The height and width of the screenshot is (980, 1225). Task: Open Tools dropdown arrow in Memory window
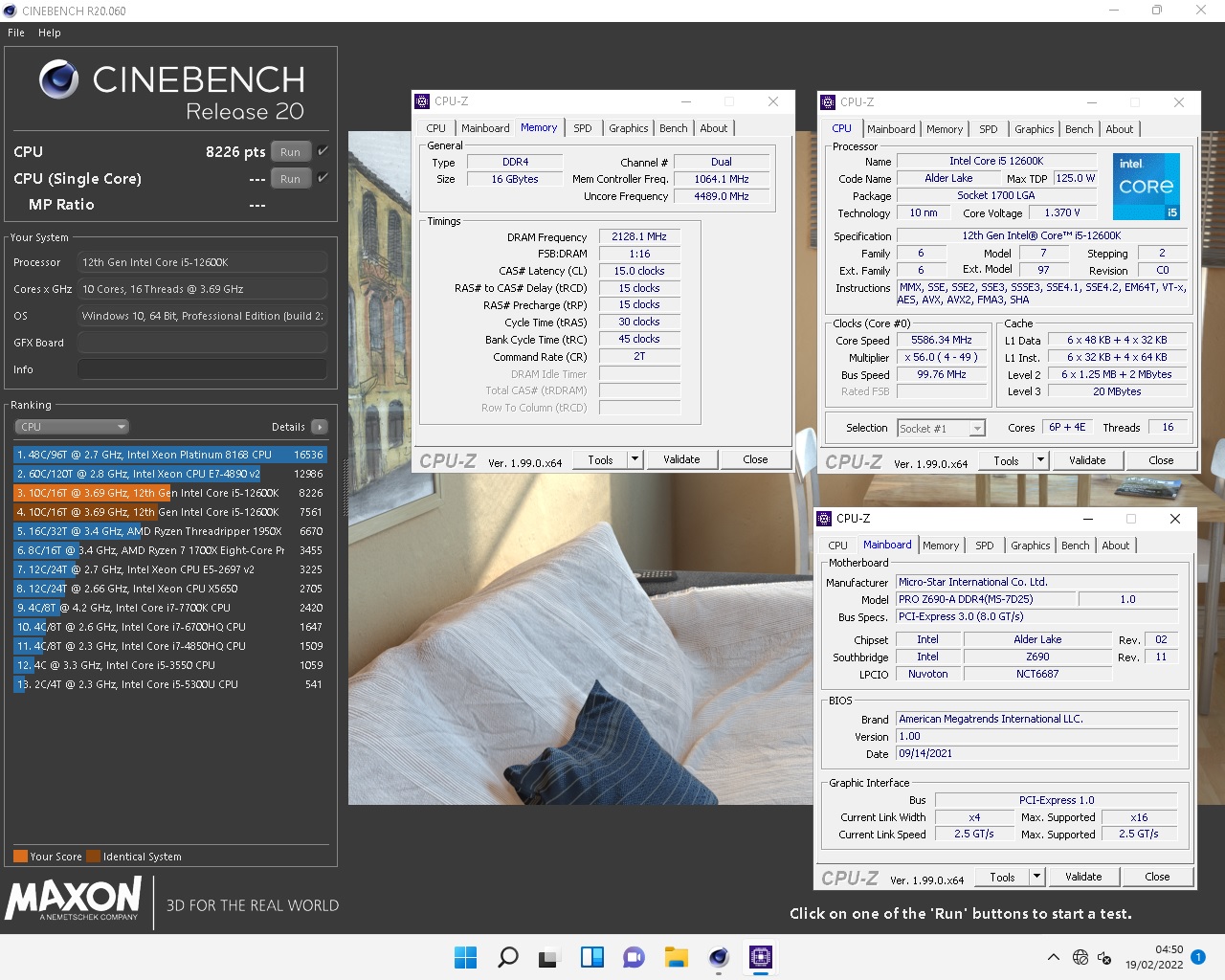pyautogui.click(x=634, y=459)
